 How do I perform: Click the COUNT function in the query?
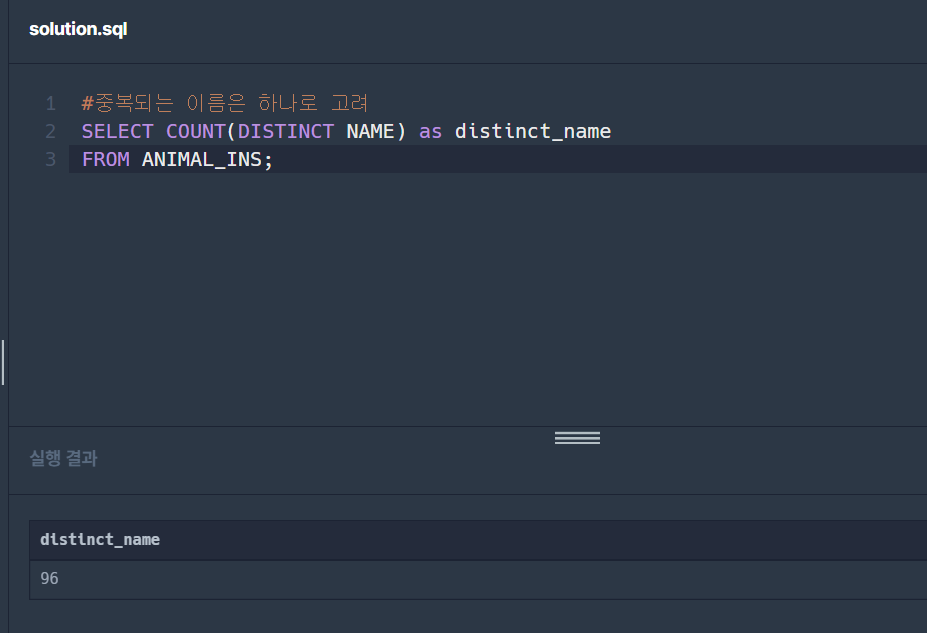click(x=196, y=131)
